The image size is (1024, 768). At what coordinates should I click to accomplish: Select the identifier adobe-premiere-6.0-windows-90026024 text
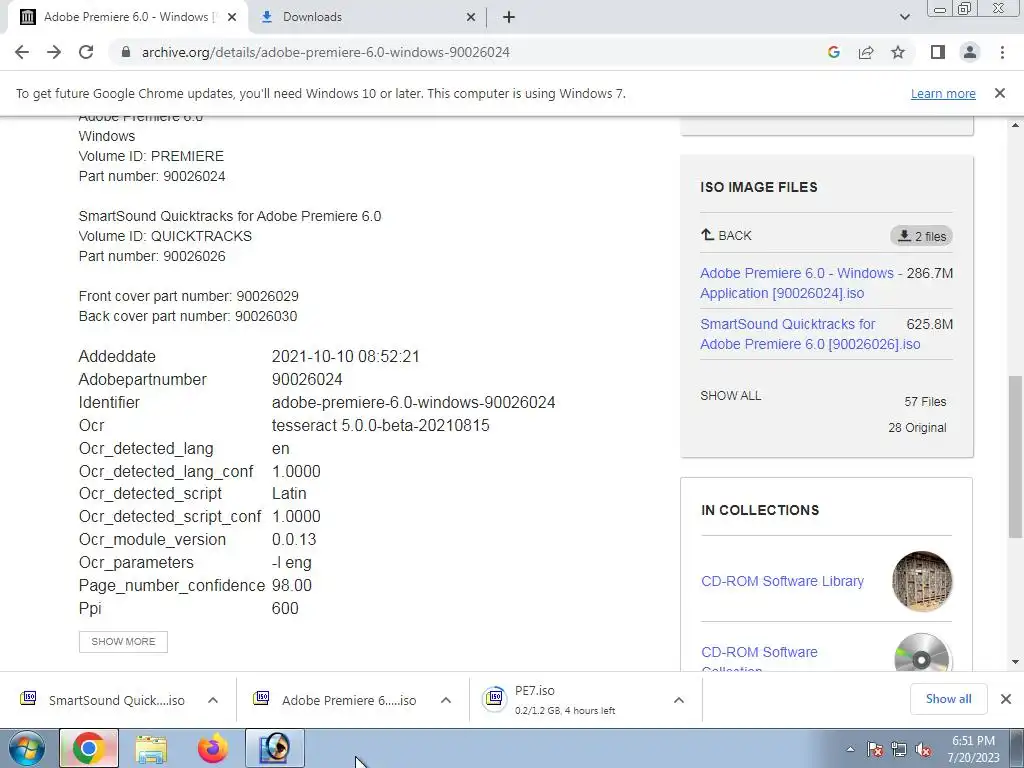[413, 402]
